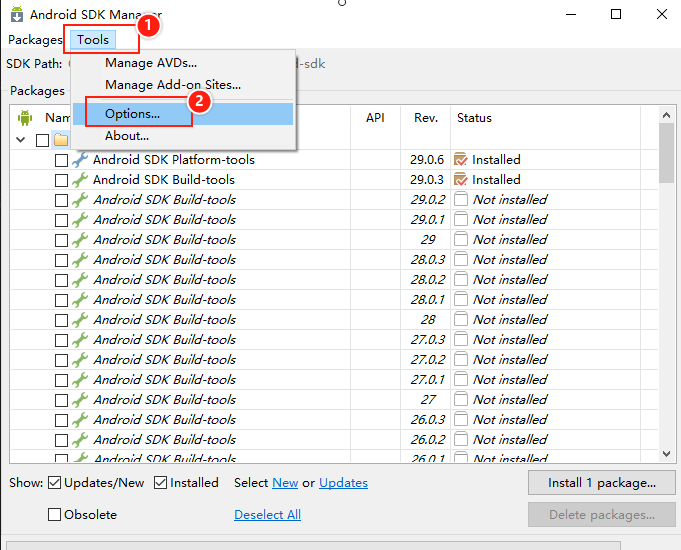Viewport: 681px width, 550px height.
Task: Click wrench icon for Build-tools 29.0.2
Action: point(80,200)
